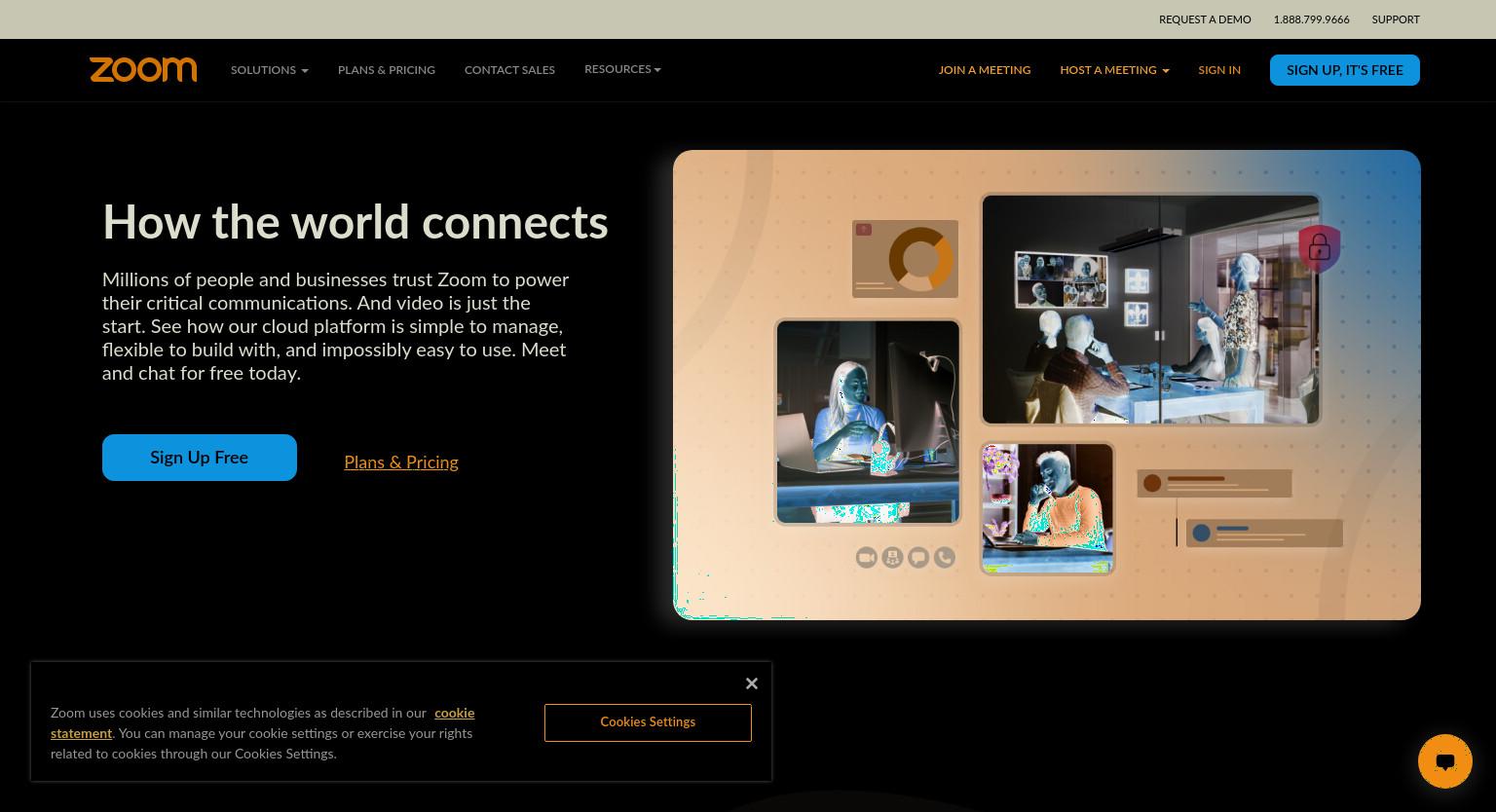Click the Zoom logo
1496x812 pixels.
click(143, 69)
